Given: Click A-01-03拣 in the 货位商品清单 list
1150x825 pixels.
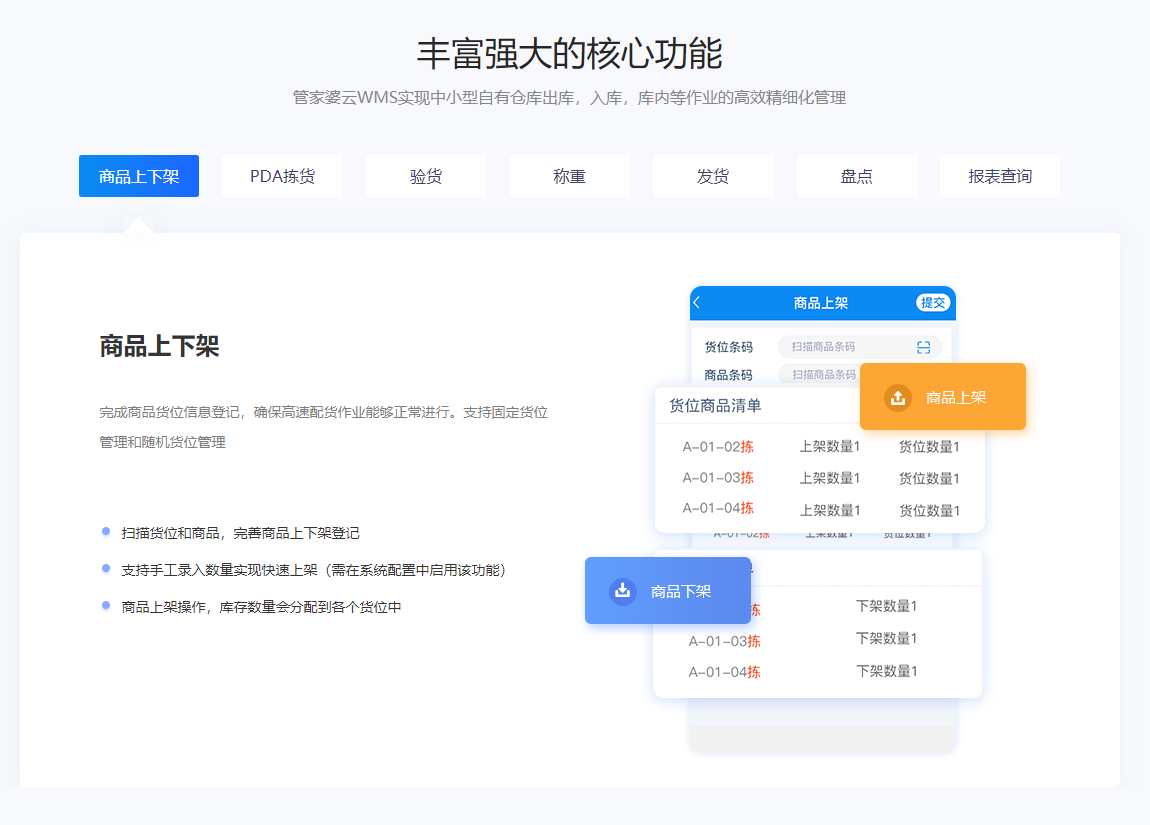Looking at the screenshot, I should 718,477.
